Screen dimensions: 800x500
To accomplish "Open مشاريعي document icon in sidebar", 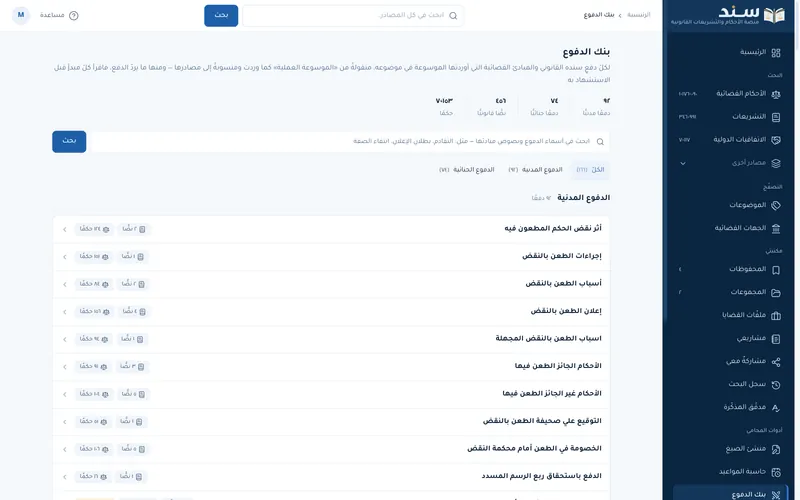I will [776, 338].
